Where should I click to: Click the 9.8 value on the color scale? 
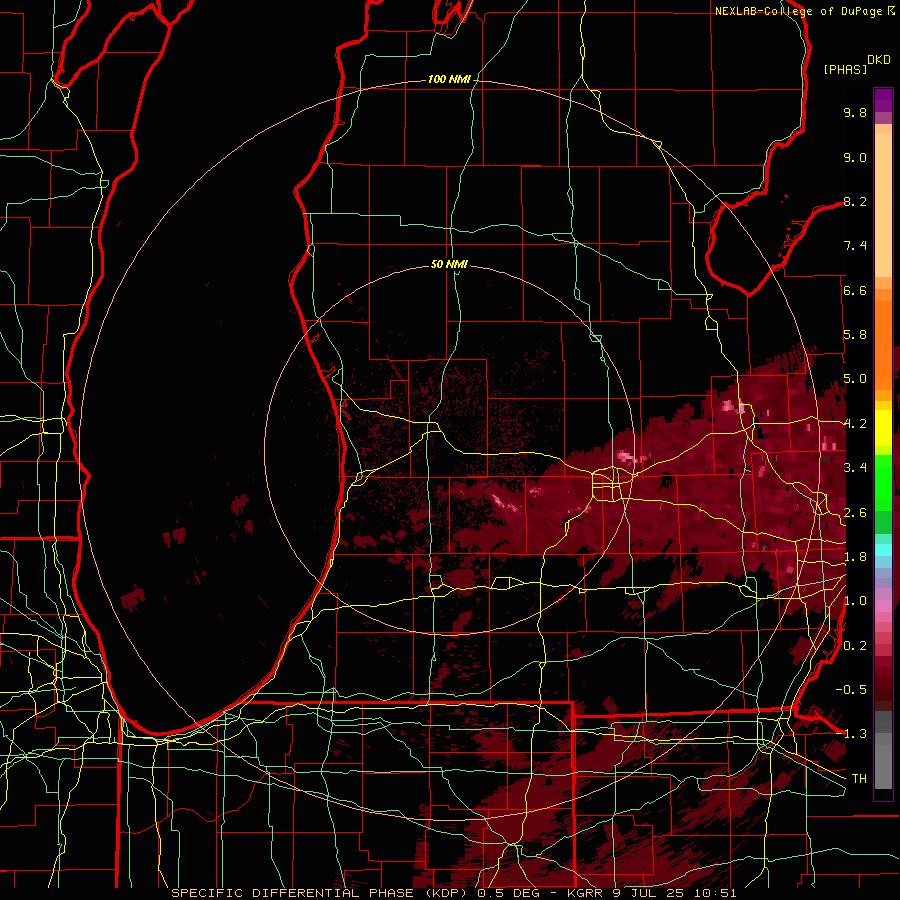(855, 113)
